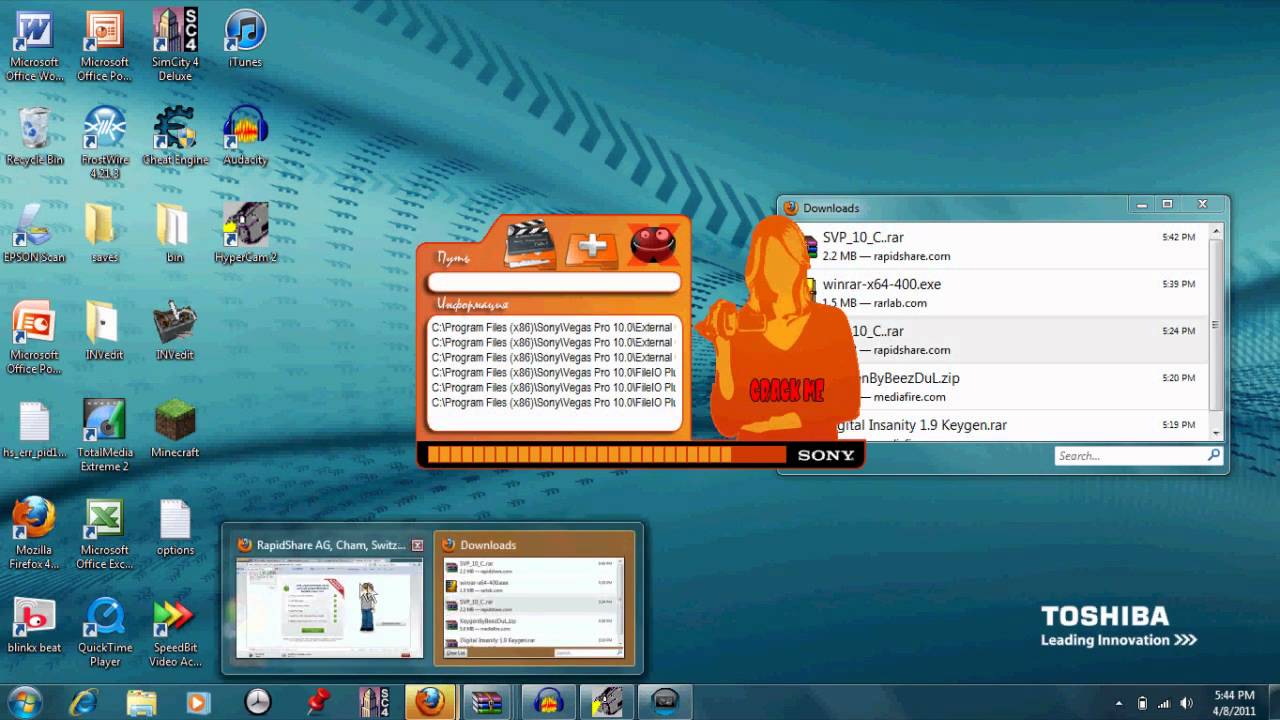The height and width of the screenshot is (720, 1280).
Task: Open the taskbar date and time
Action: click(1234, 702)
